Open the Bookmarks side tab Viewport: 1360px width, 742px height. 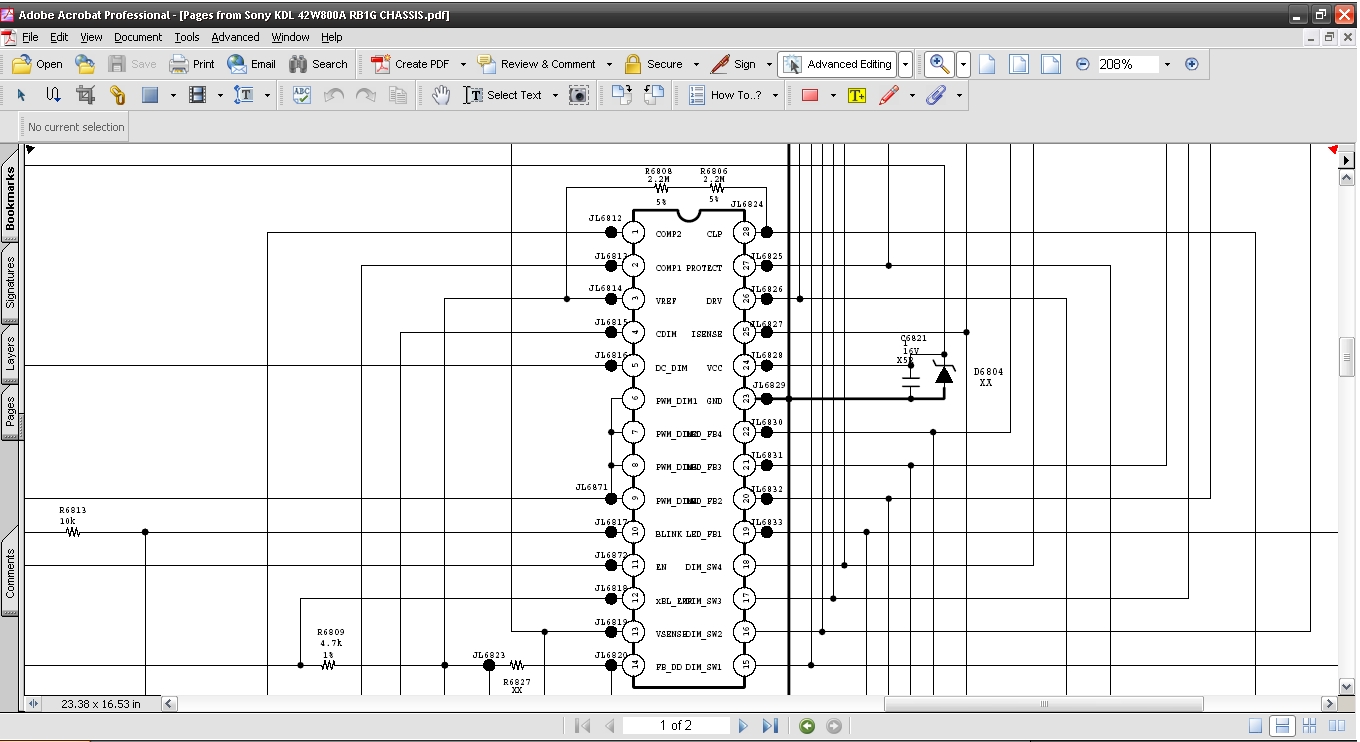10,198
